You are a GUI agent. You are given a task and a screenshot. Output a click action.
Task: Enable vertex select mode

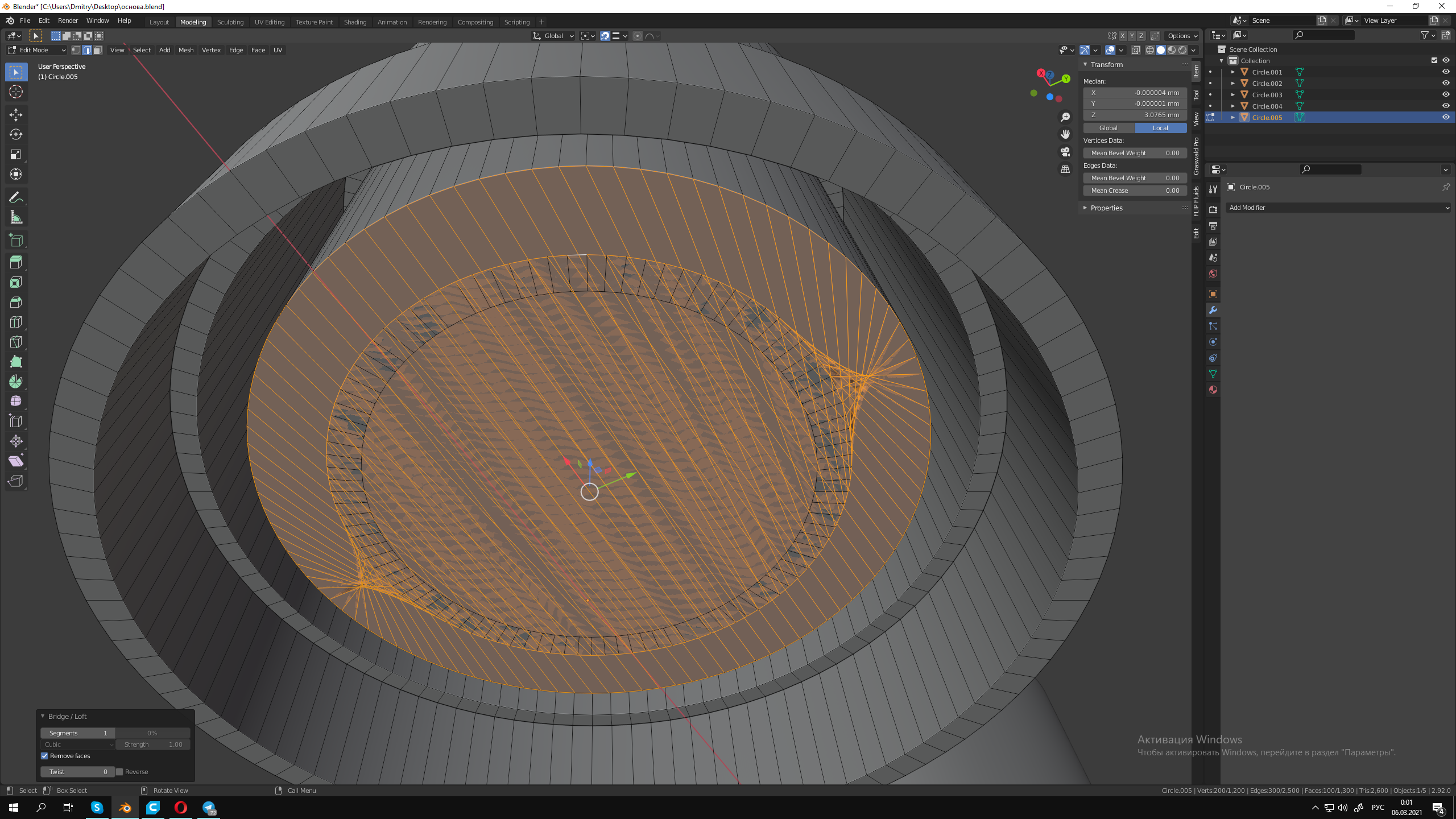tap(76, 50)
